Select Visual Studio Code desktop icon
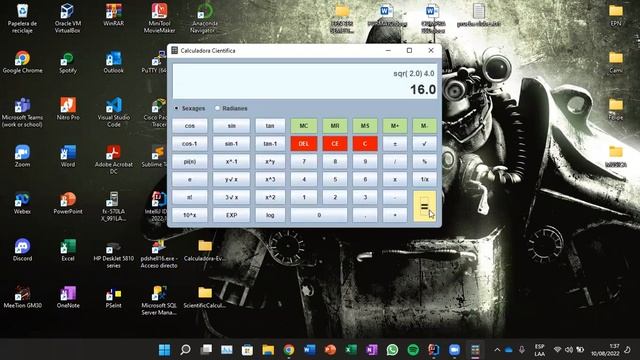 point(113,113)
